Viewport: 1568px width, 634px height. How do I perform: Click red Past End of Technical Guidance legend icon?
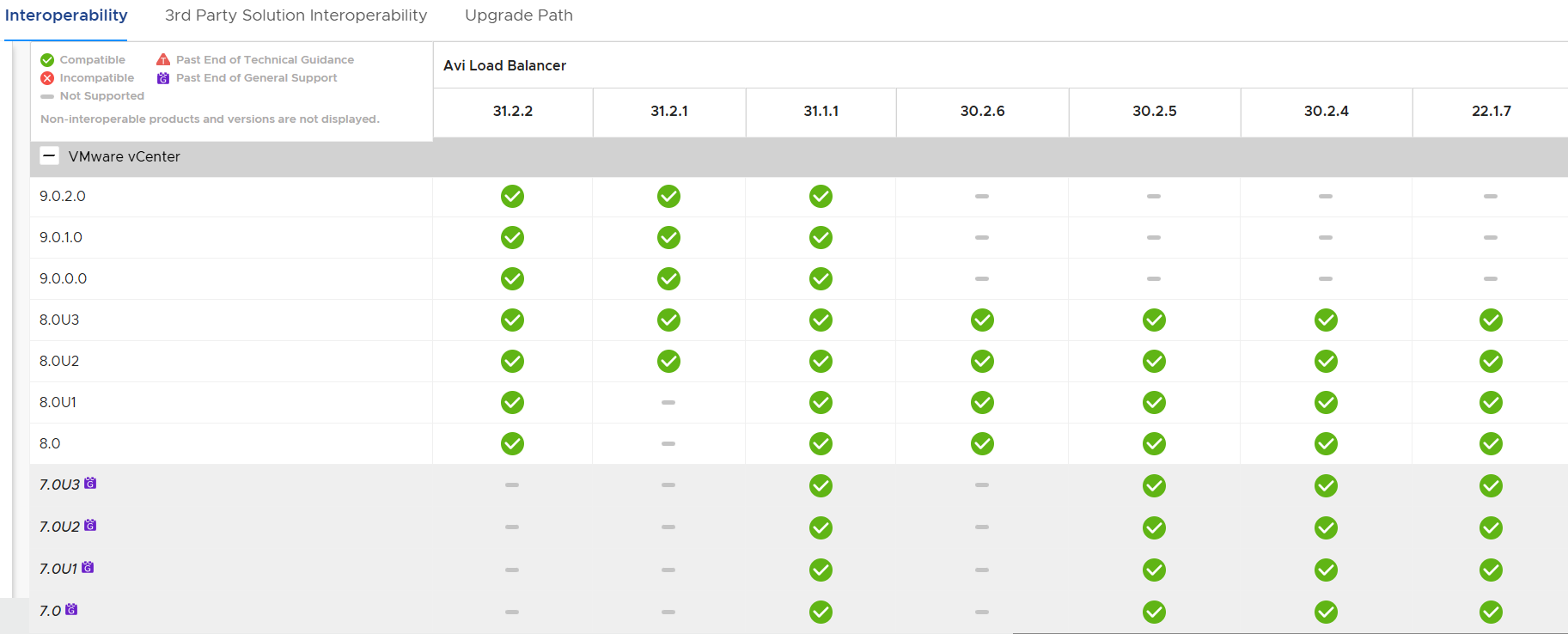[x=163, y=59]
